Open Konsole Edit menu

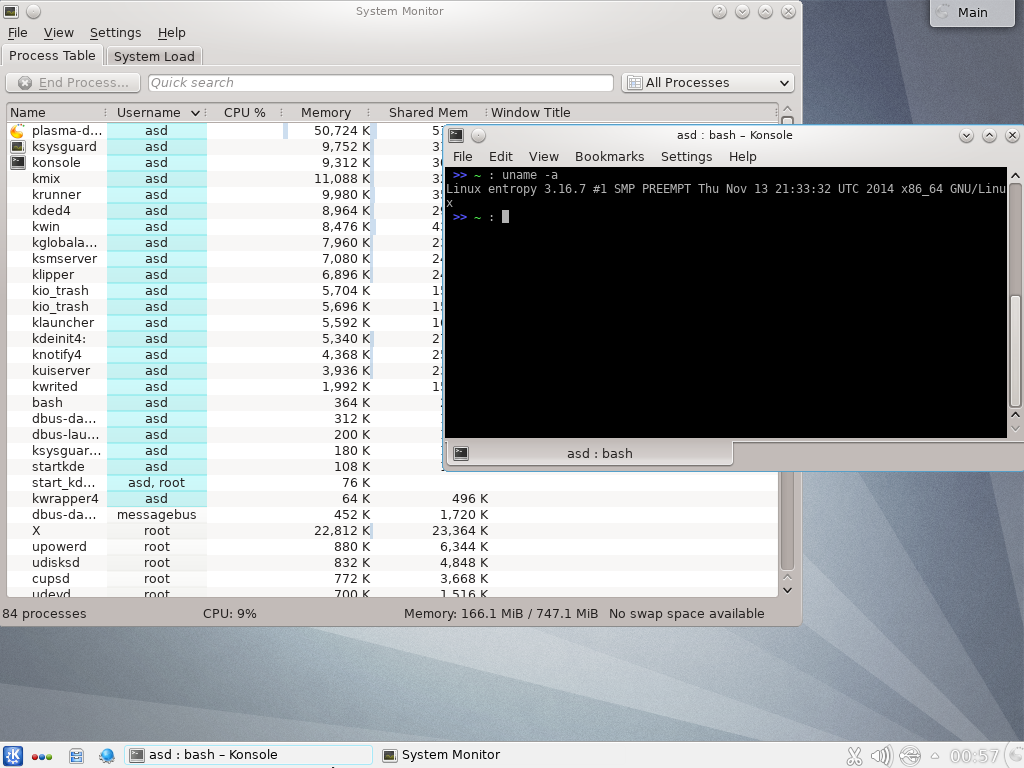click(501, 157)
